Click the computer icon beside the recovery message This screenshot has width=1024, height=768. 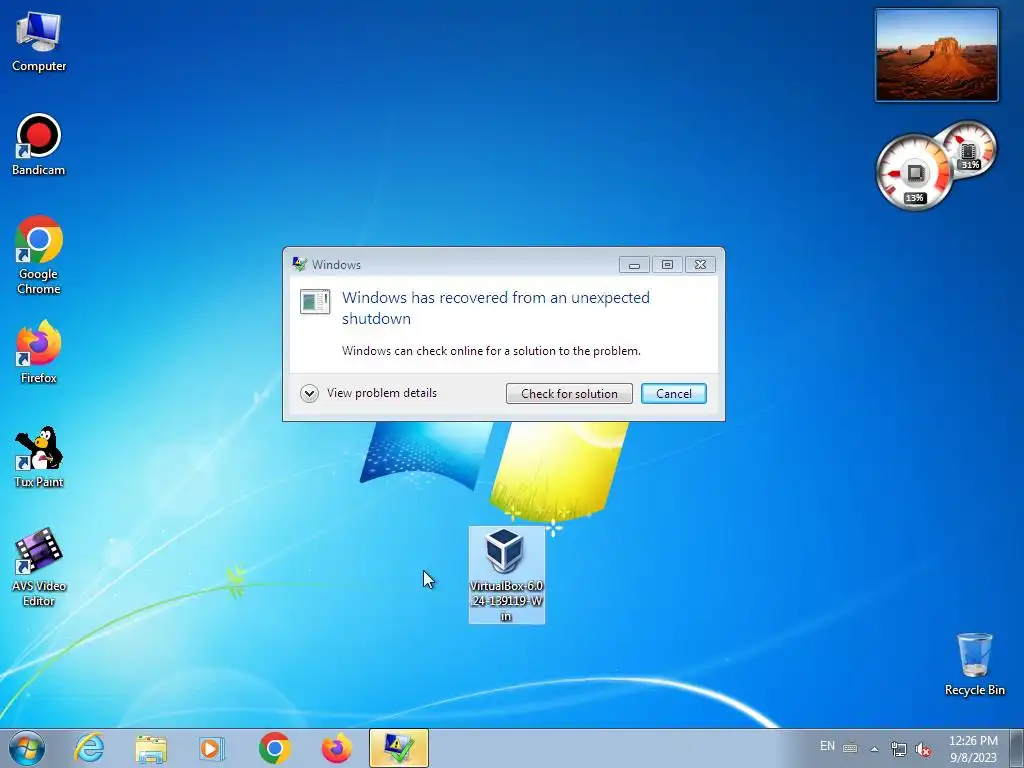(315, 301)
